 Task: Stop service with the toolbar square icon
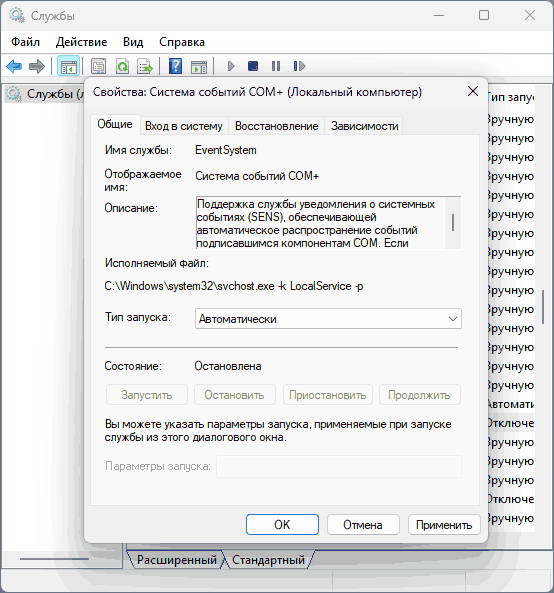(253, 67)
